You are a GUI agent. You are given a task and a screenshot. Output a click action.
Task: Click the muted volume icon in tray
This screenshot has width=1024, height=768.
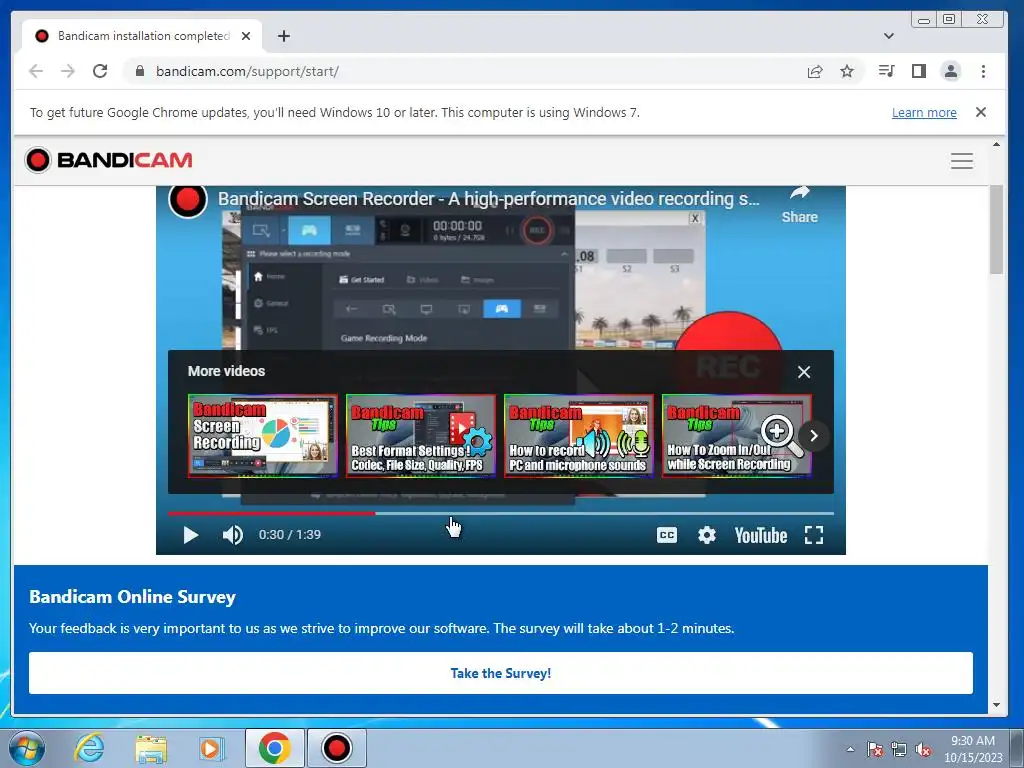[x=923, y=749]
